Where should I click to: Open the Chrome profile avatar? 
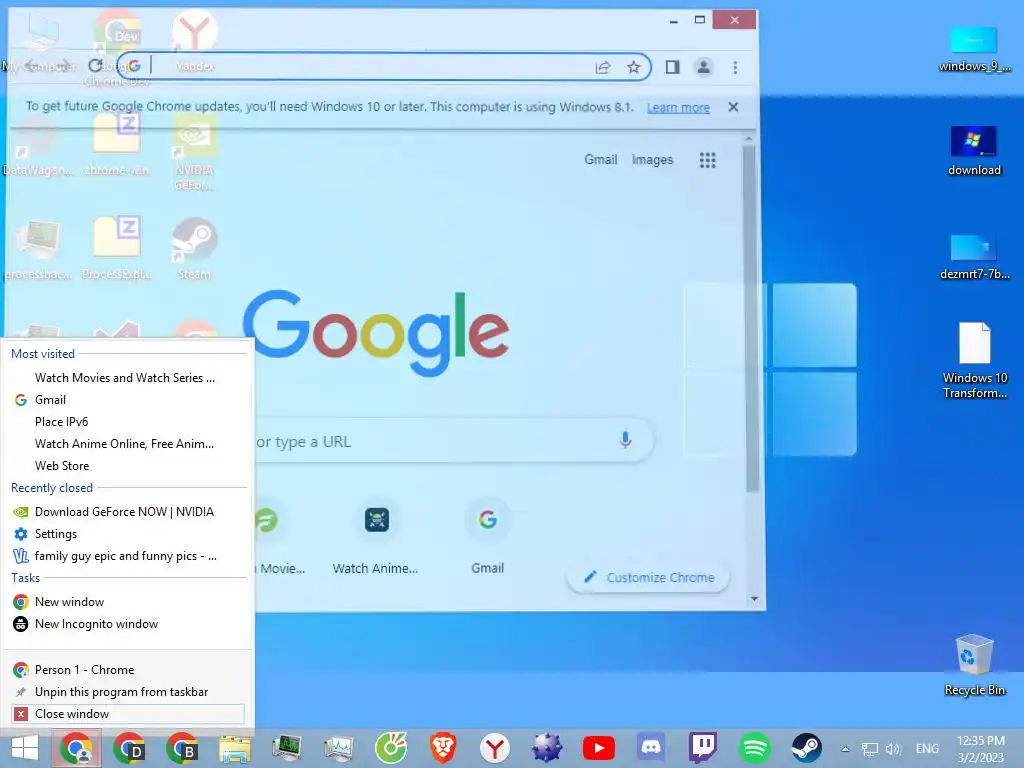pyautogui.click(x=703, y=67)
